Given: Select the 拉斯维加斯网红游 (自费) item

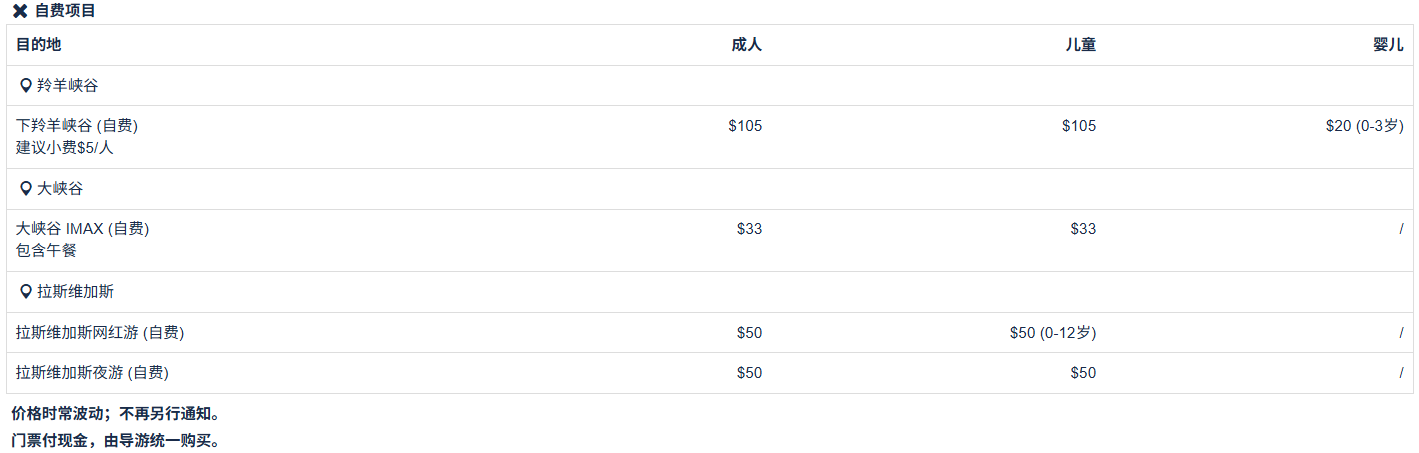Looking at the screenshot, I should click(100, 333).
